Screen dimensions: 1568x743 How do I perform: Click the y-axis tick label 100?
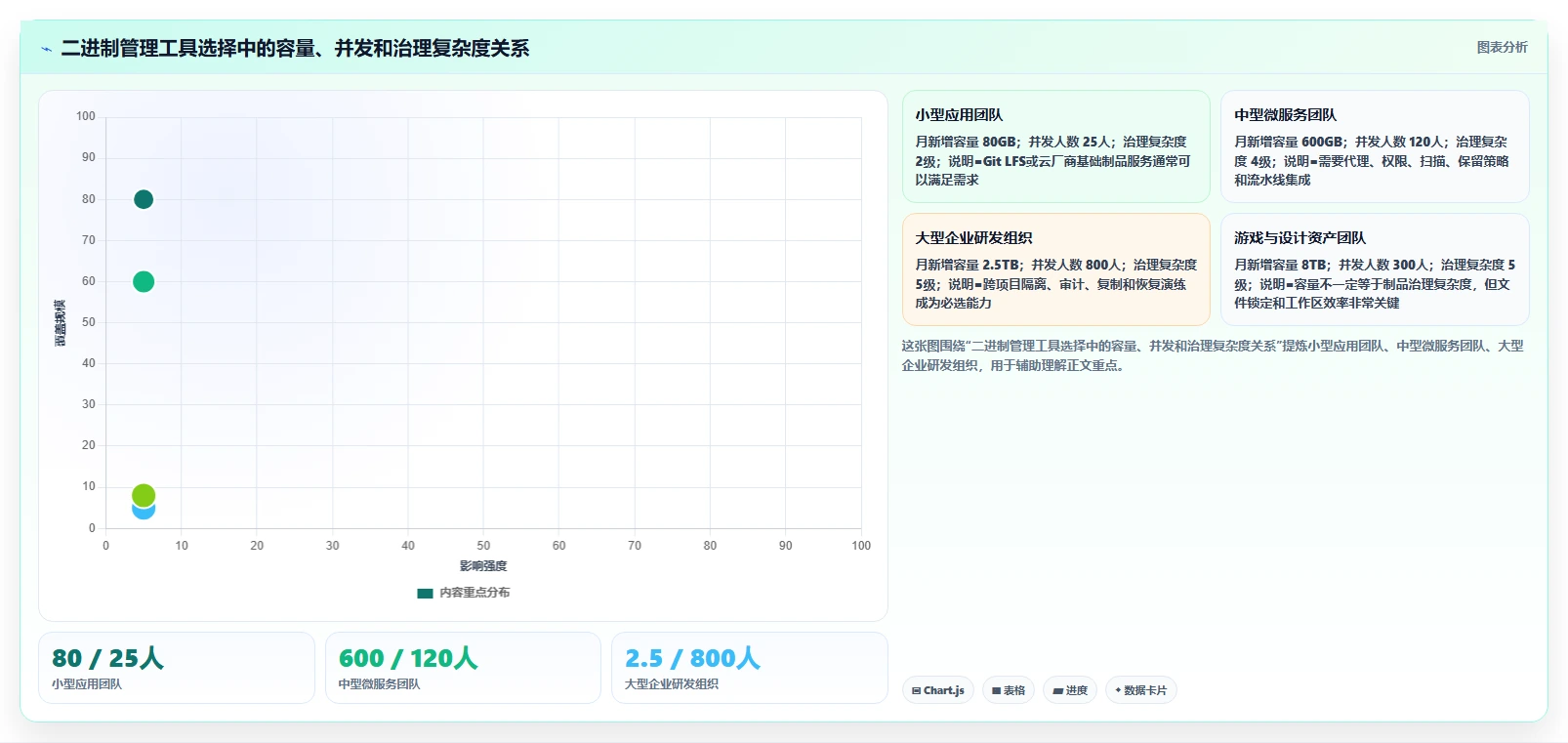[86, 116]
